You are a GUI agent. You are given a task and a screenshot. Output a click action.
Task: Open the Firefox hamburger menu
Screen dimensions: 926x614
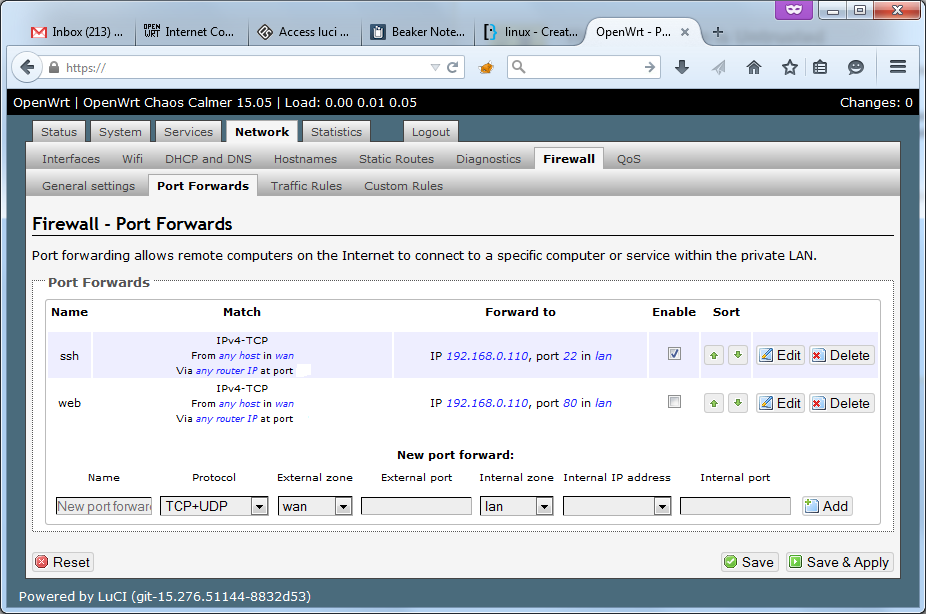coord(897,67)
